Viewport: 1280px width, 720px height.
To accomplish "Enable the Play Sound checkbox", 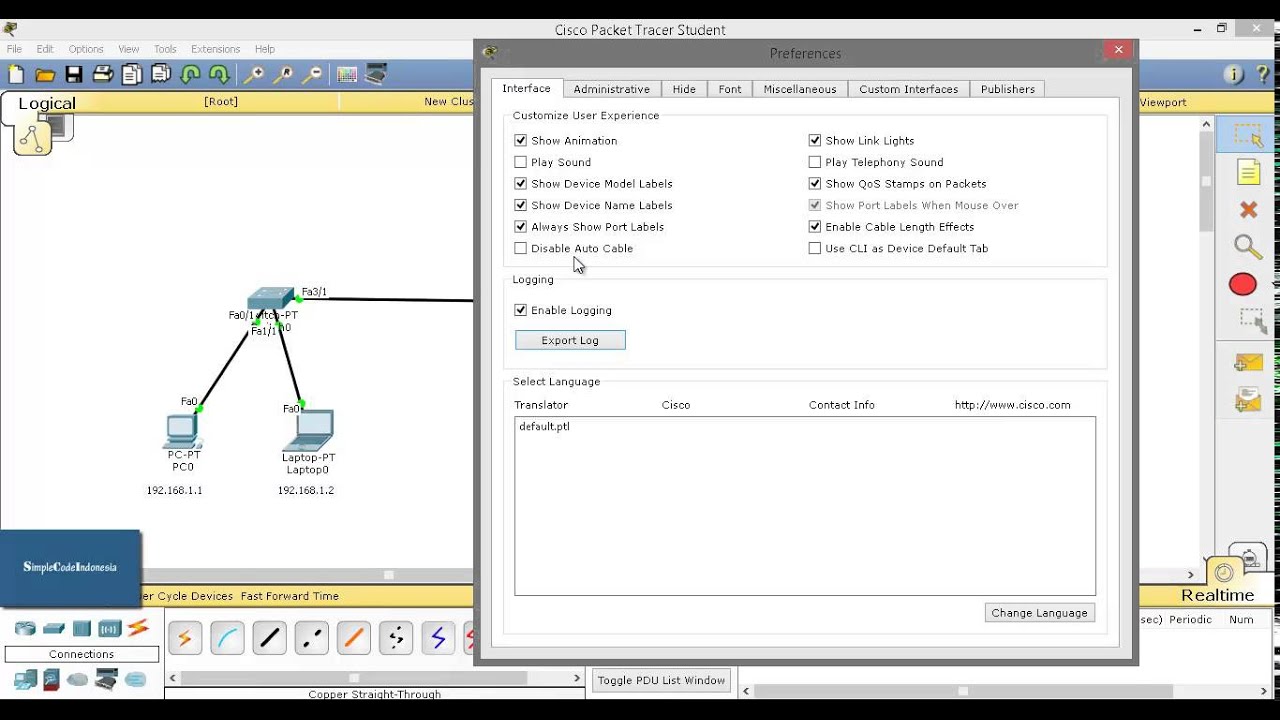I will coord(520,162).
